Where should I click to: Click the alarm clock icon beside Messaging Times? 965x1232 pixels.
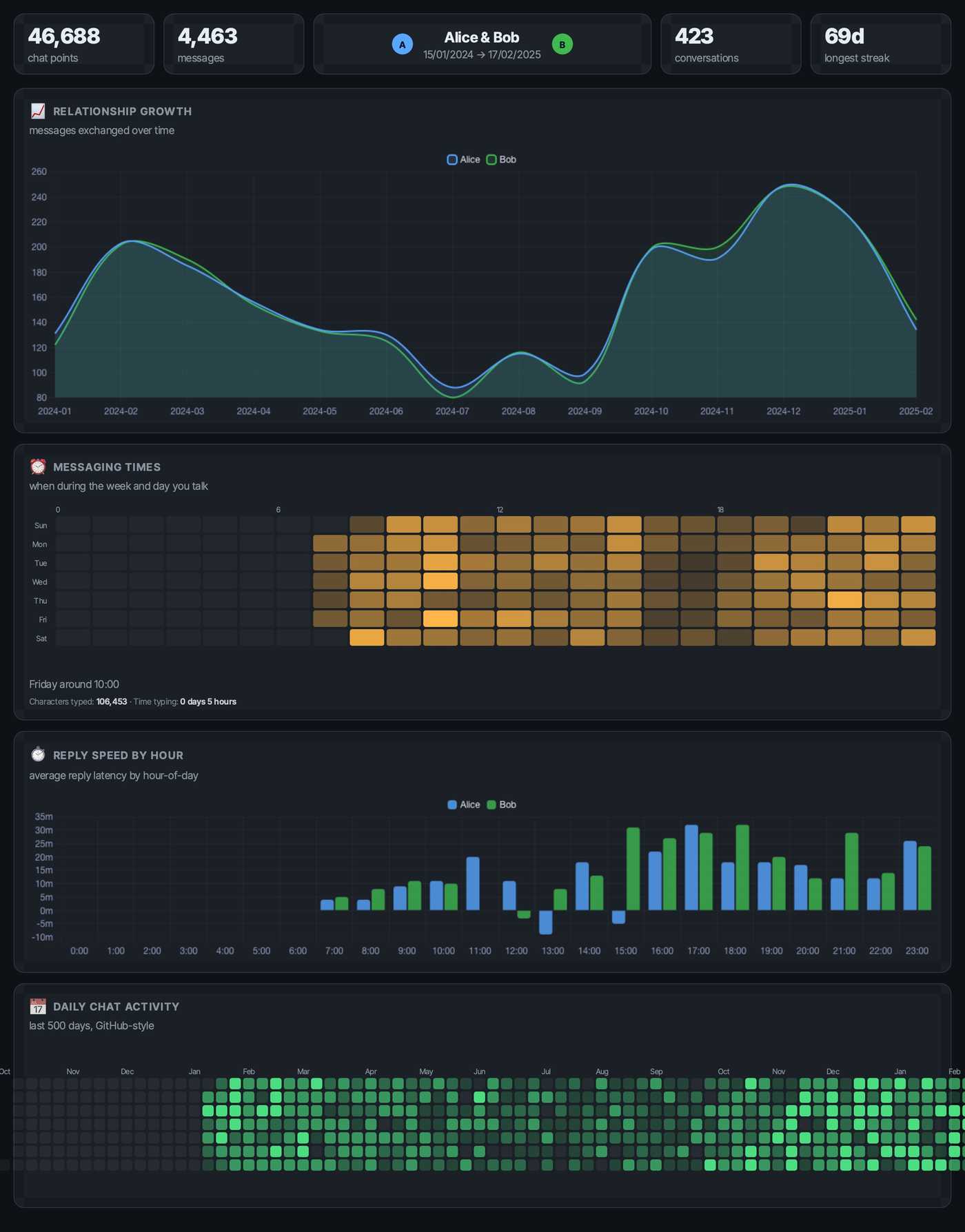point(38,466)
